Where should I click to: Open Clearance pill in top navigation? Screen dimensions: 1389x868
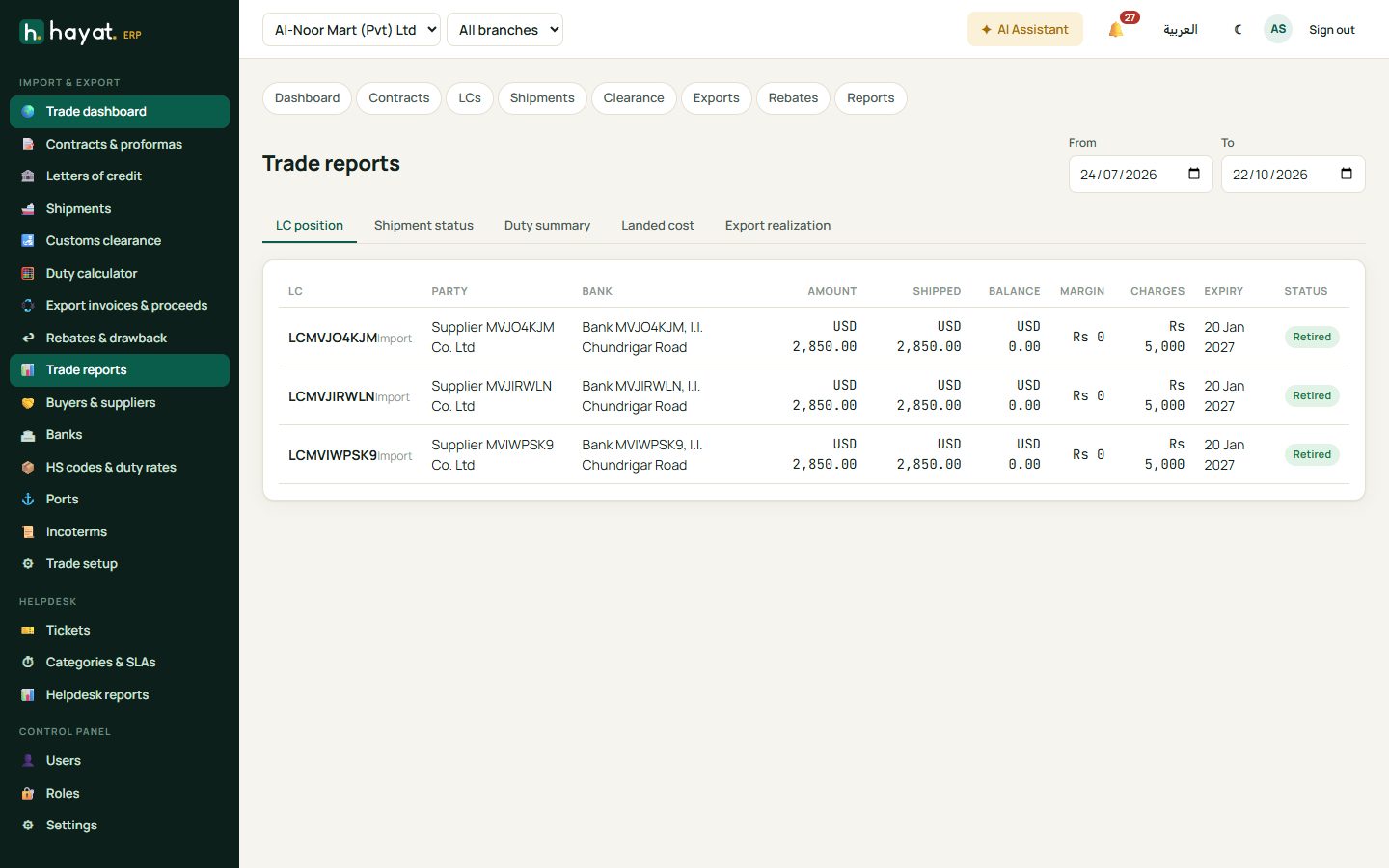[634, 98]
